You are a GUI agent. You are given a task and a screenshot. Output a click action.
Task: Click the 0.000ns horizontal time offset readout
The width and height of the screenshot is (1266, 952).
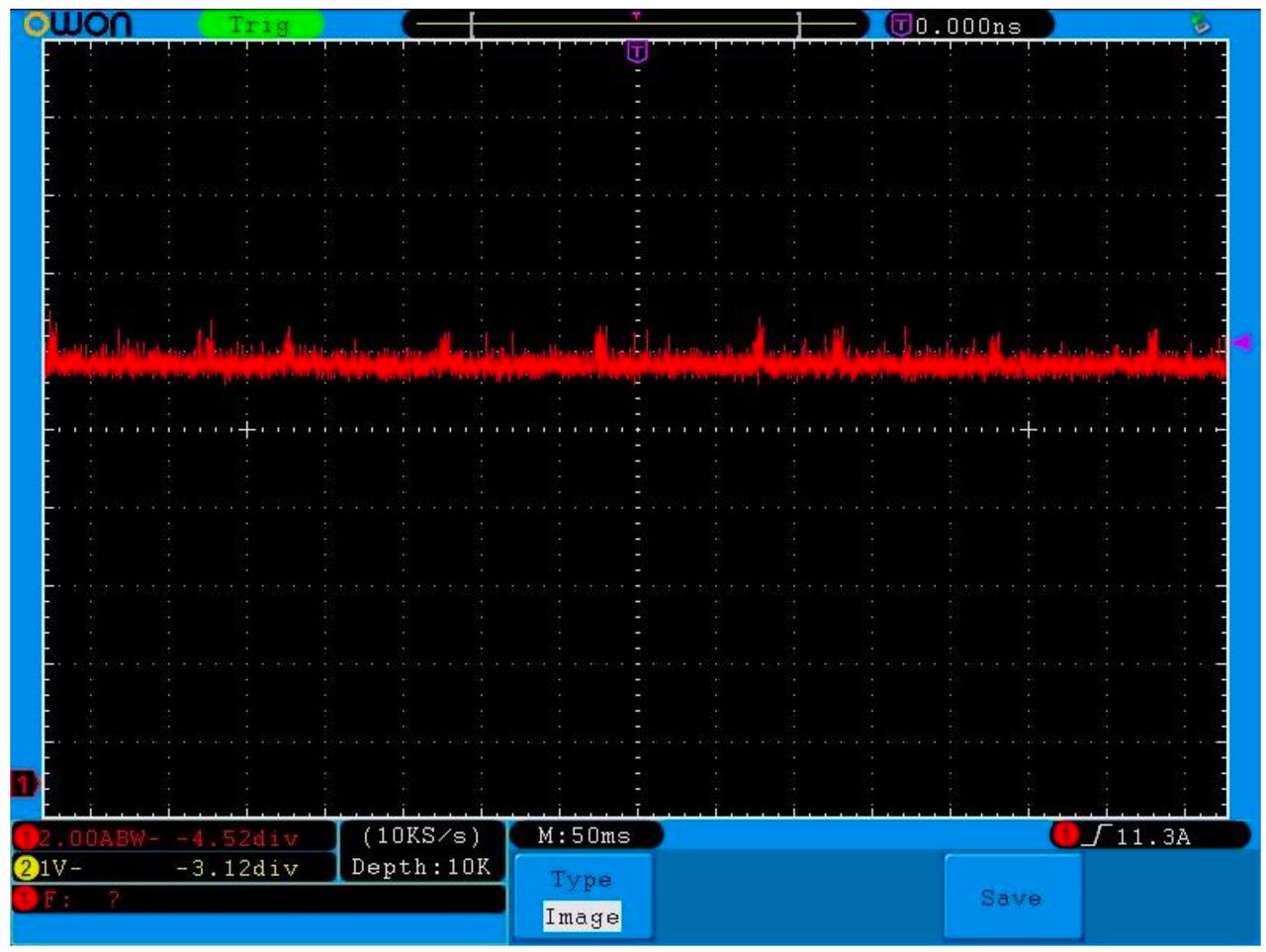click(968, 26)
